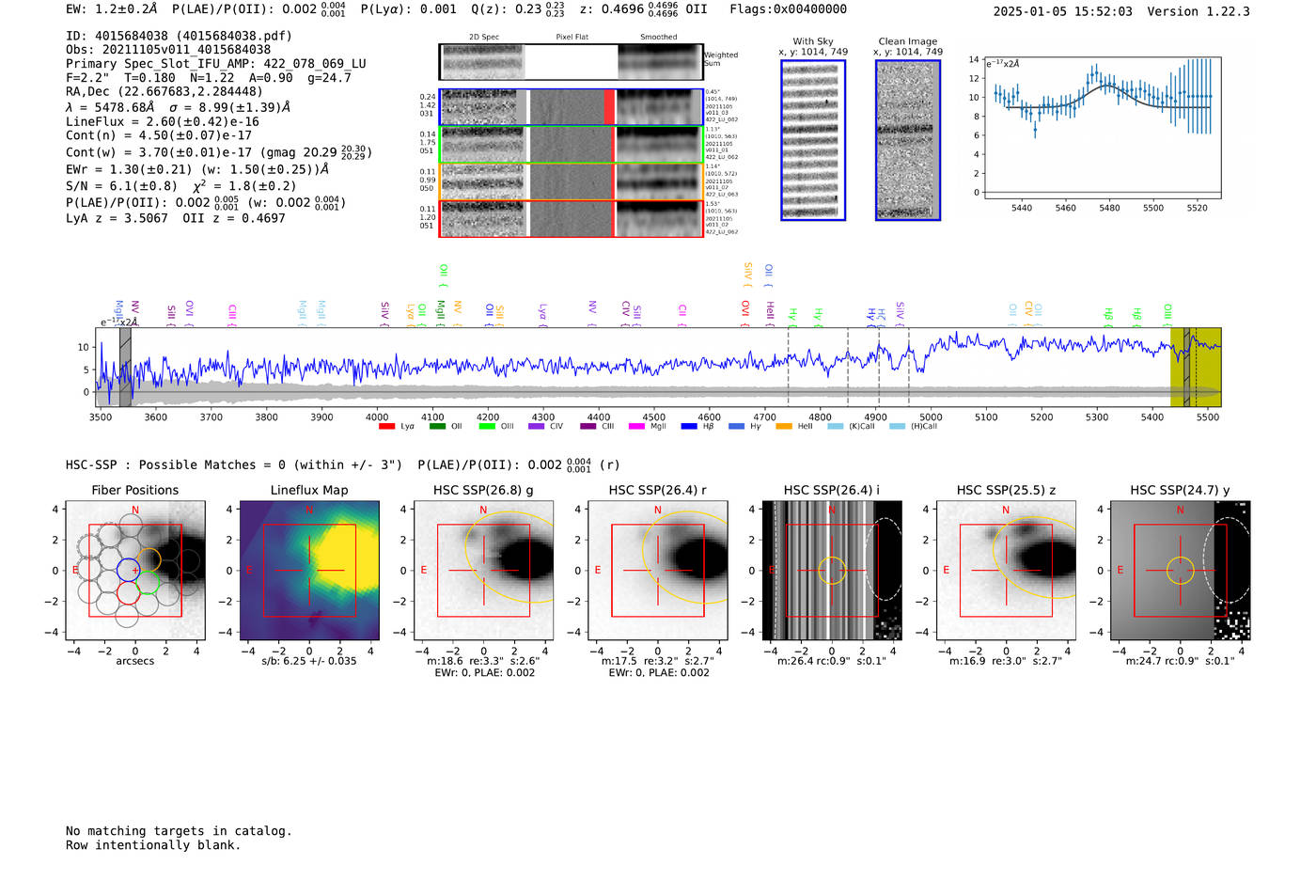The width and height of the screenshot is (1316, 896).
Task: Open the HSC SSP(26.8) g image
Action: pyautogui.click(x=483, y=570)
